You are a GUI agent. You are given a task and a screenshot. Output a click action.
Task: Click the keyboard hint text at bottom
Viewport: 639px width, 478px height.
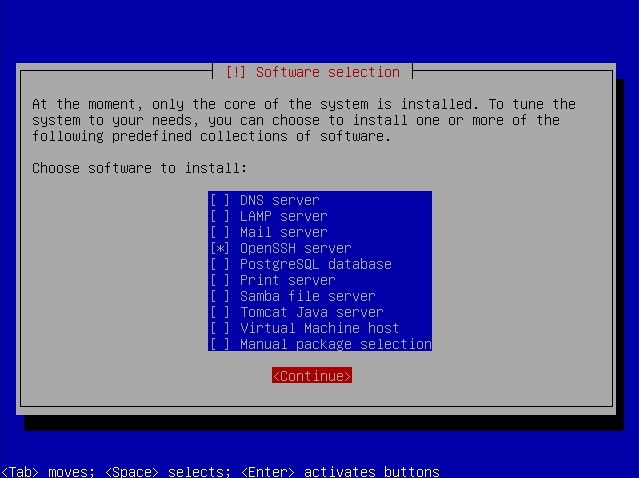220,471
